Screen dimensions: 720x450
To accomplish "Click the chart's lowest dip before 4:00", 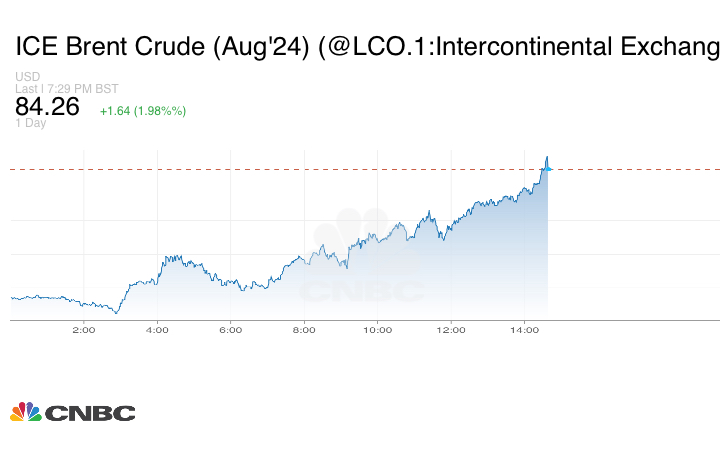I will [117, 312].
